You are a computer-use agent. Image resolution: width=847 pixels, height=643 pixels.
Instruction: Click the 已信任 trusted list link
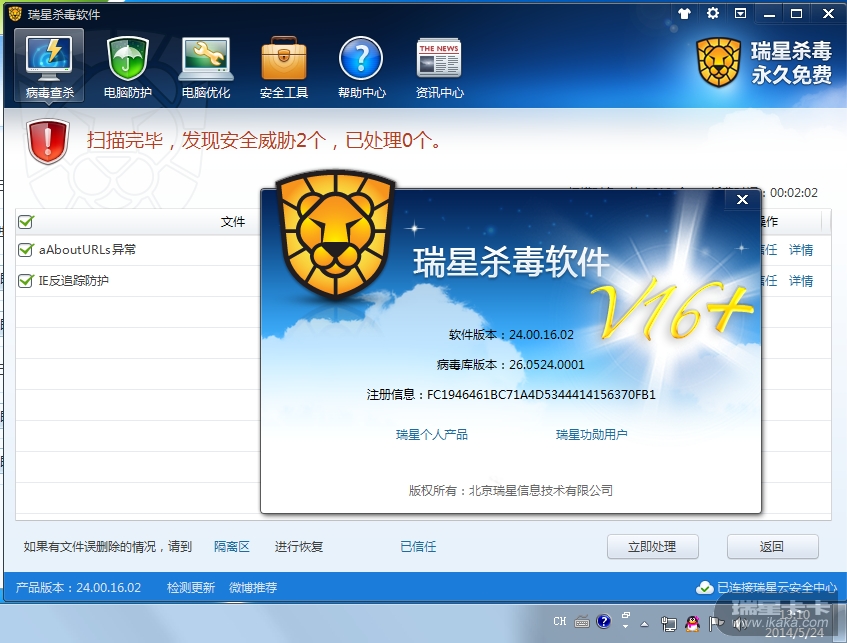pyautogui.click(x=418, y=547)
